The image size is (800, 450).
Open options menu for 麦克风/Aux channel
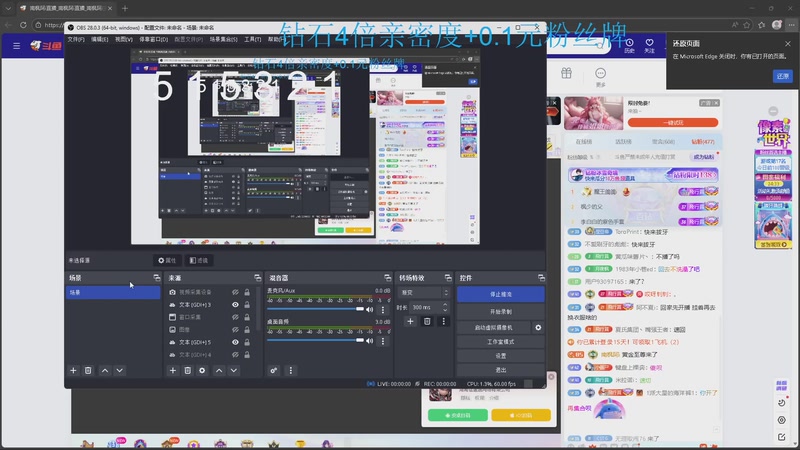pos(383,309)
